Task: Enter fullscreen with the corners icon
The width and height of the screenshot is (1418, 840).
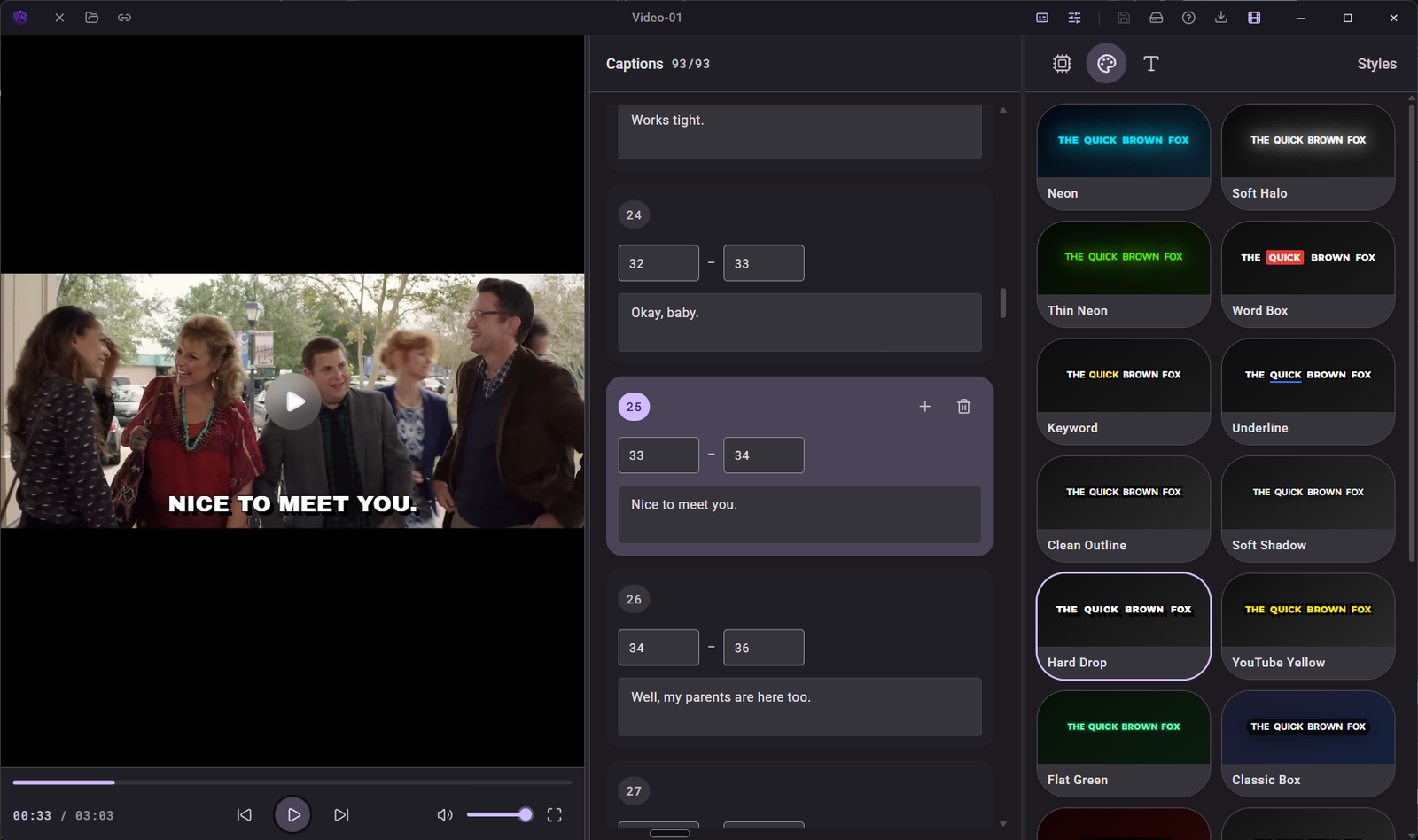Action: point(555,815)
